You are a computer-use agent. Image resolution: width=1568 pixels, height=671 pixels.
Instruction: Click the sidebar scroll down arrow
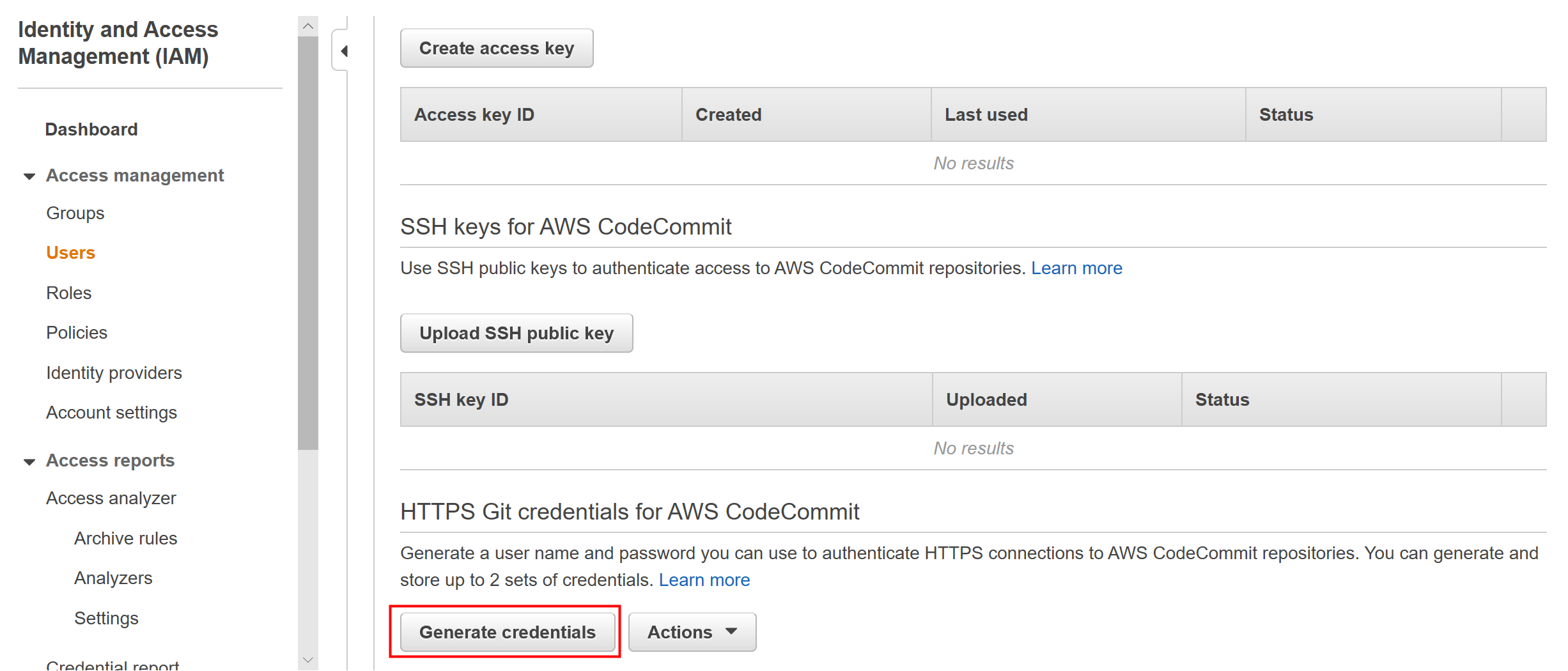[x=308, y=660]
